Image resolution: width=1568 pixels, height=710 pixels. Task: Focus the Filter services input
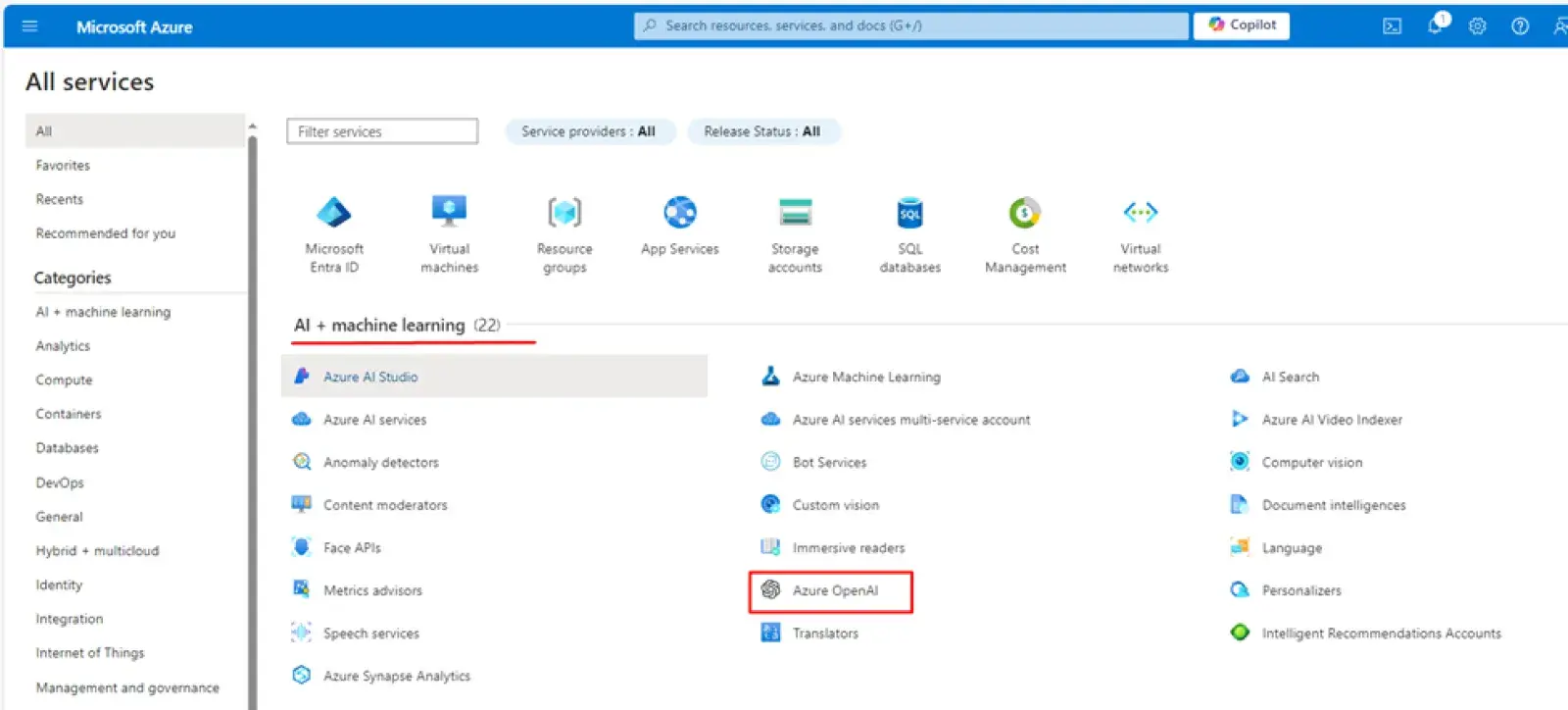click(x=382, y=131)
